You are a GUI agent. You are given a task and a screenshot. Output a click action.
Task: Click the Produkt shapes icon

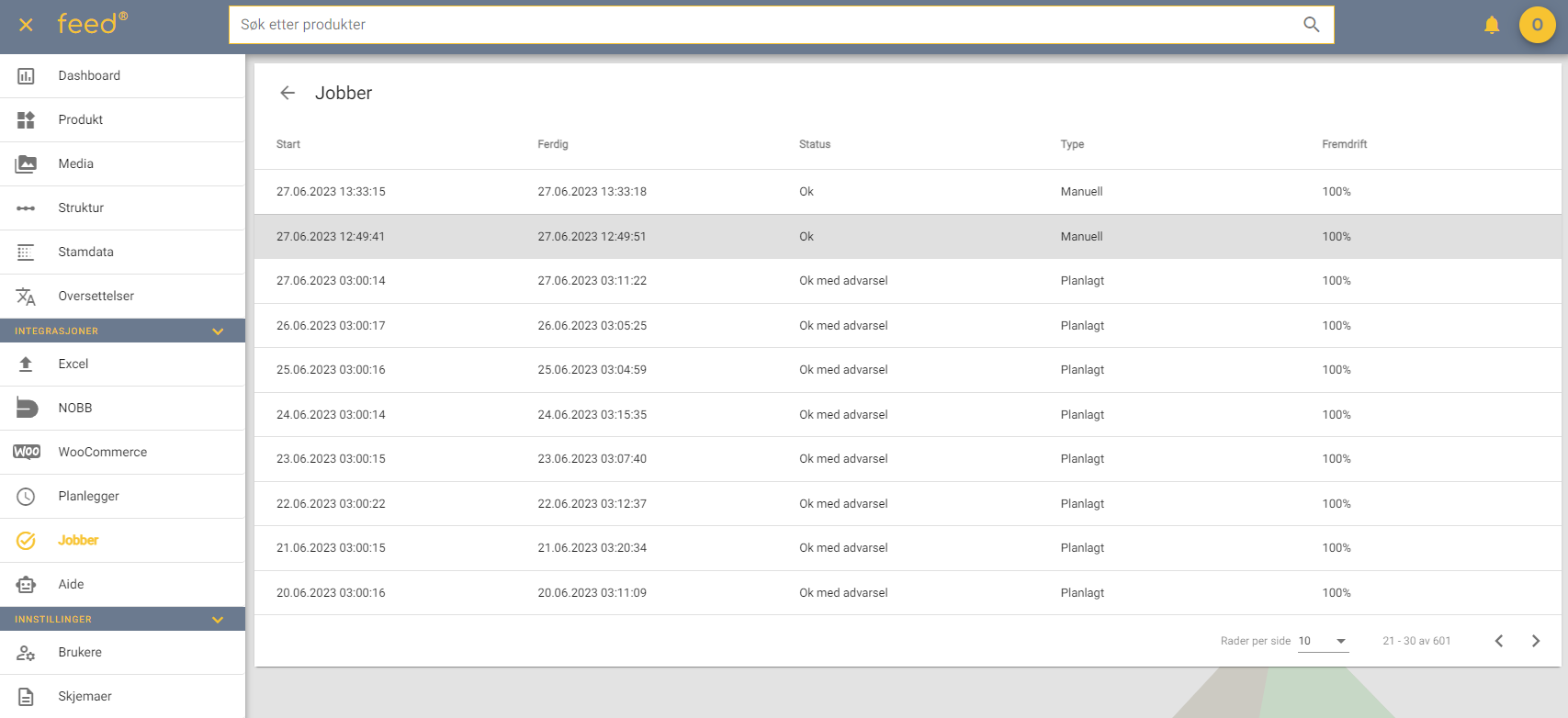(x=26, y=120)
